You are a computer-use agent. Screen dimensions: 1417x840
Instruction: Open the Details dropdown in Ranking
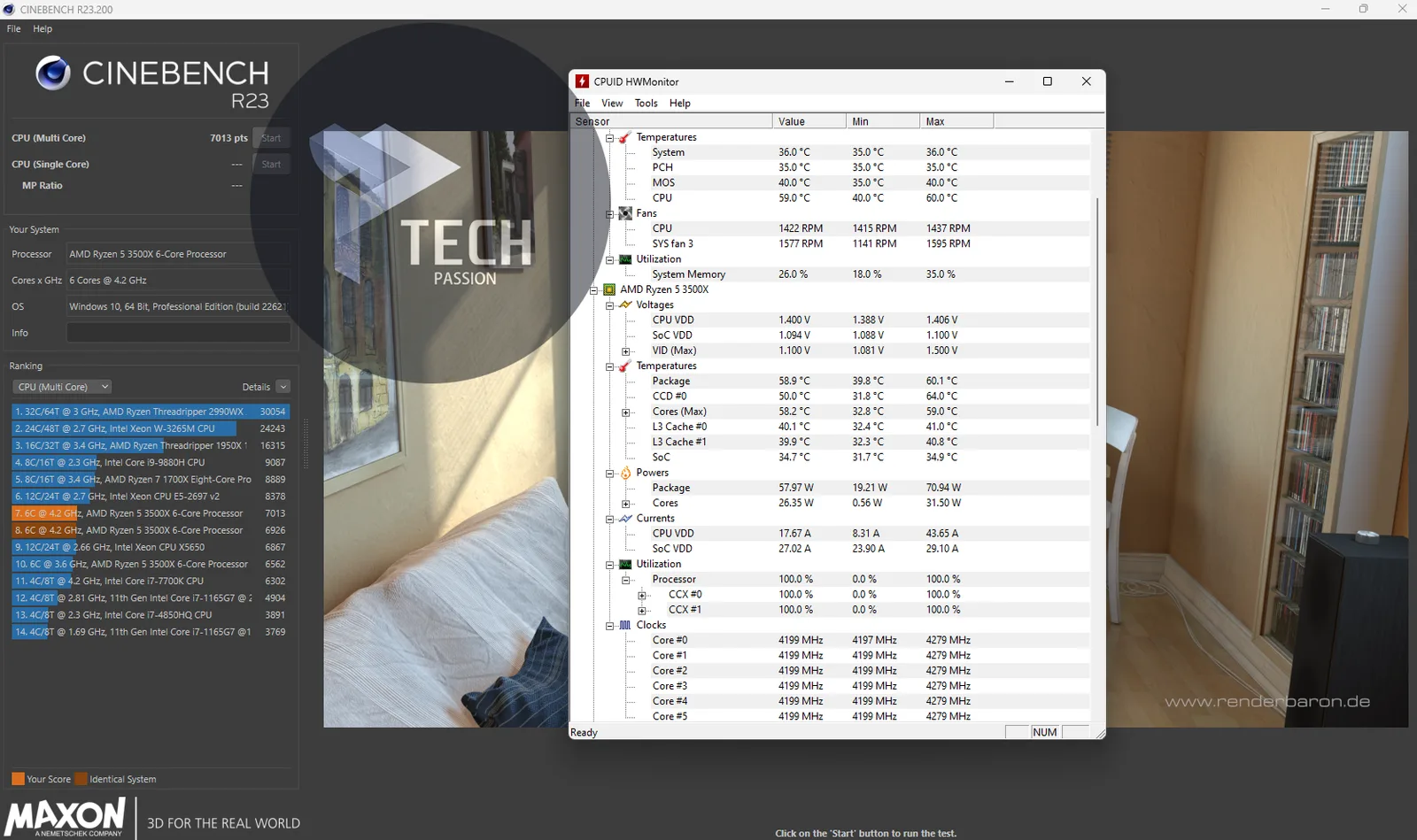(283, 387)
